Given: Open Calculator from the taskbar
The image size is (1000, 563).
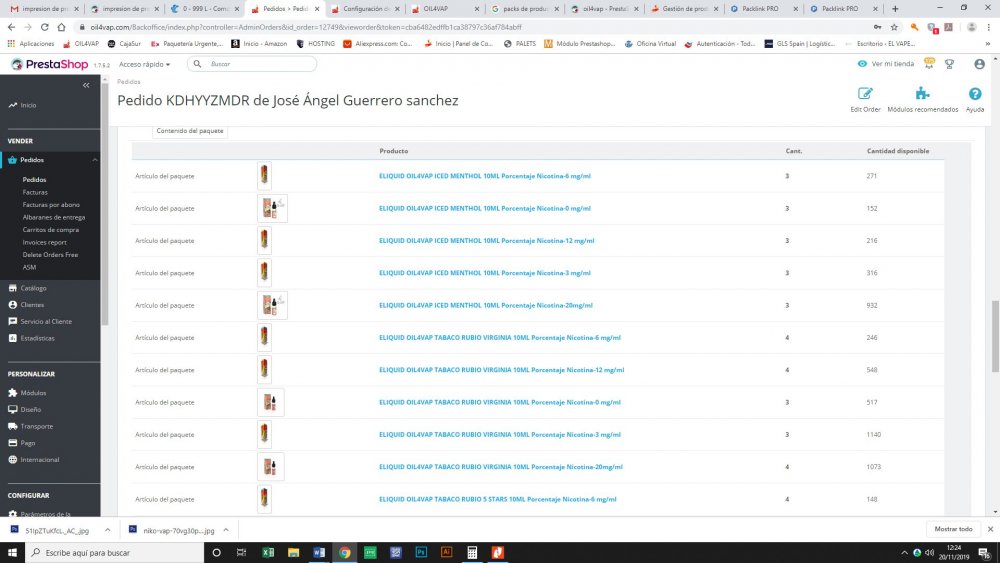Looking at the screenshot, I should point(472,552).
